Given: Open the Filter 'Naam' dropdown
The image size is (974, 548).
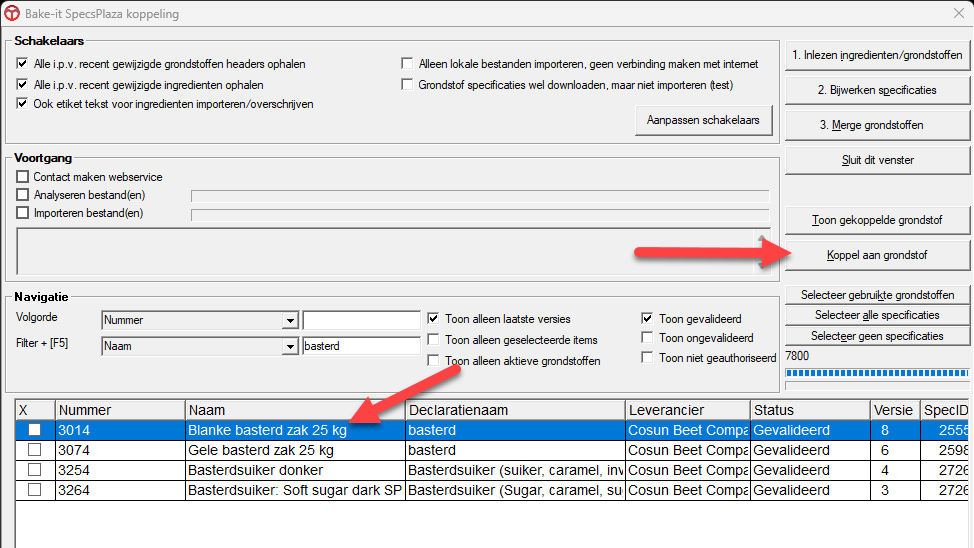Looking at the screenshot, I should click(x=289, y=346).
